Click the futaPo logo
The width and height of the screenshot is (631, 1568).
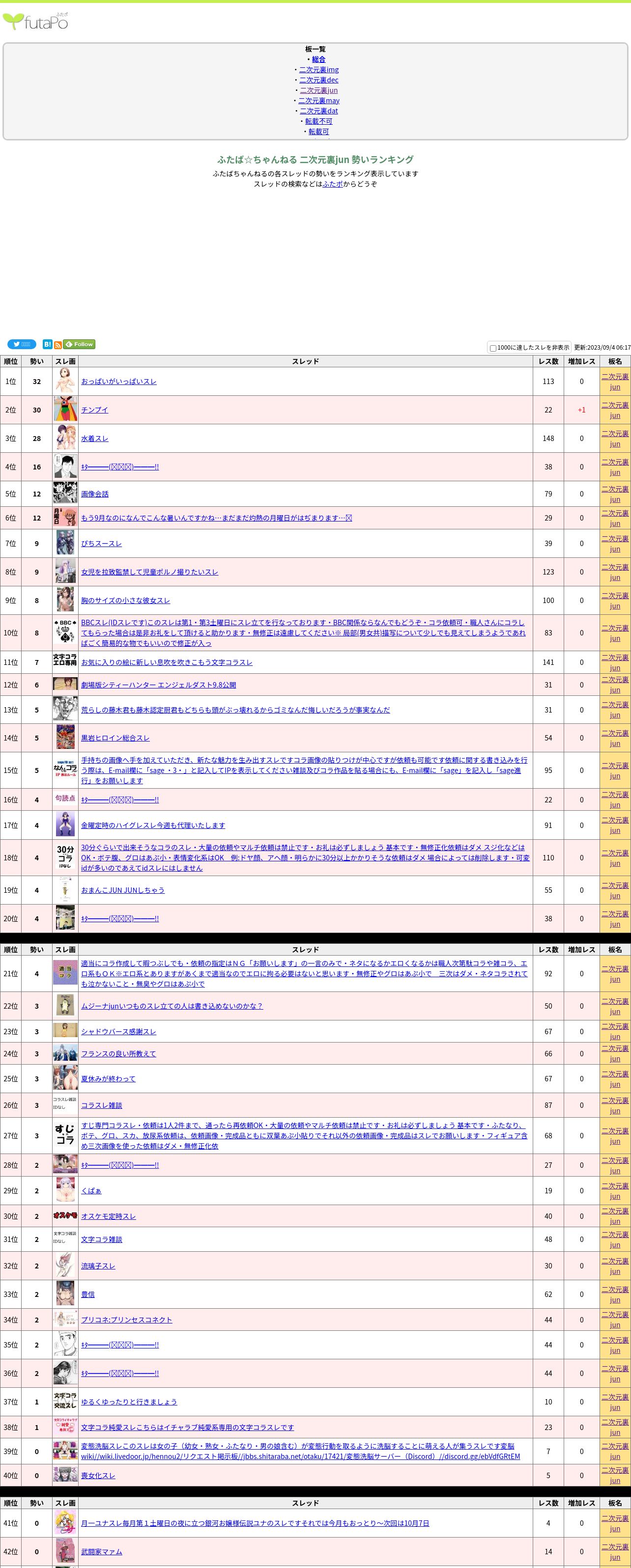(35, 21)
